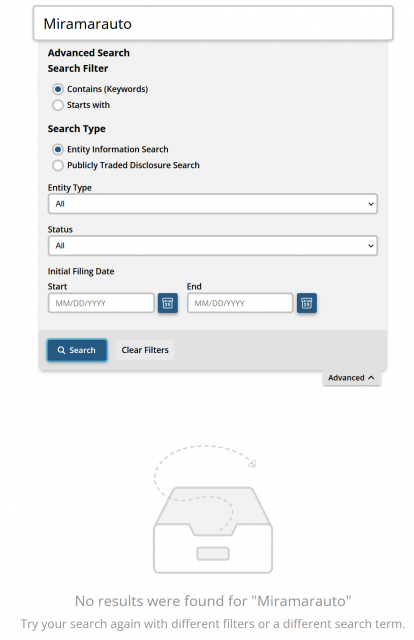
Task: Click the 'Starts with' label text
Action: (89, 105)
